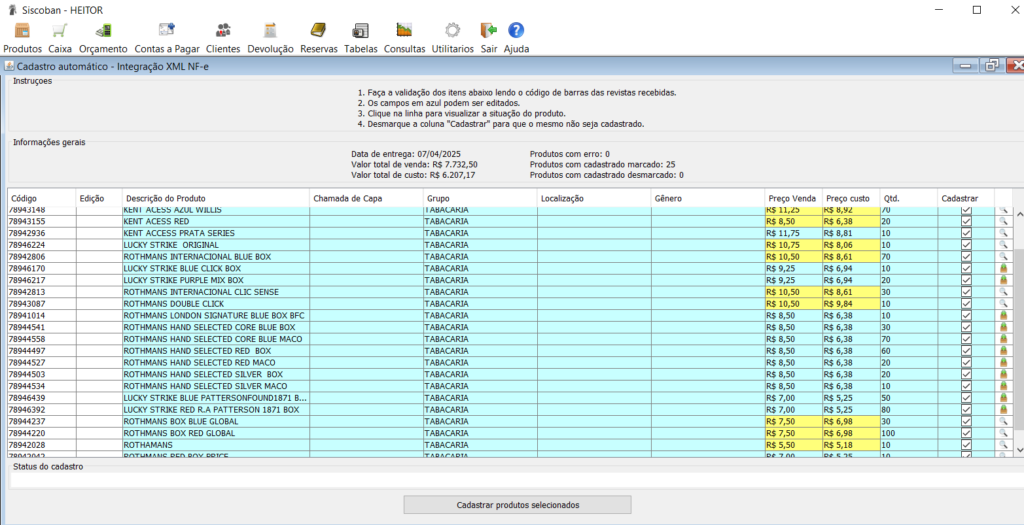Open the Devolução toolbar icon
This screenshot has width=1024, height=525.
270,31
